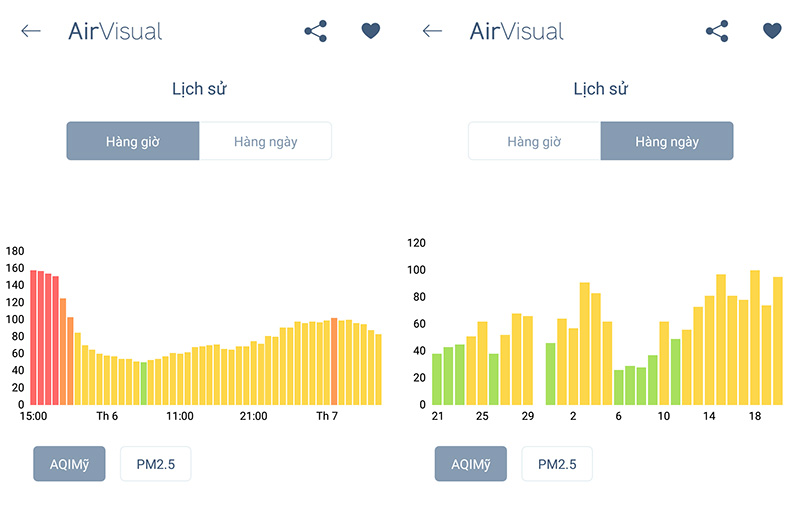Image resolution: width=800 pixels, height=511 pixels.
Task: Click the tallest red bar at 15:00
Action: tap(34, 338)
